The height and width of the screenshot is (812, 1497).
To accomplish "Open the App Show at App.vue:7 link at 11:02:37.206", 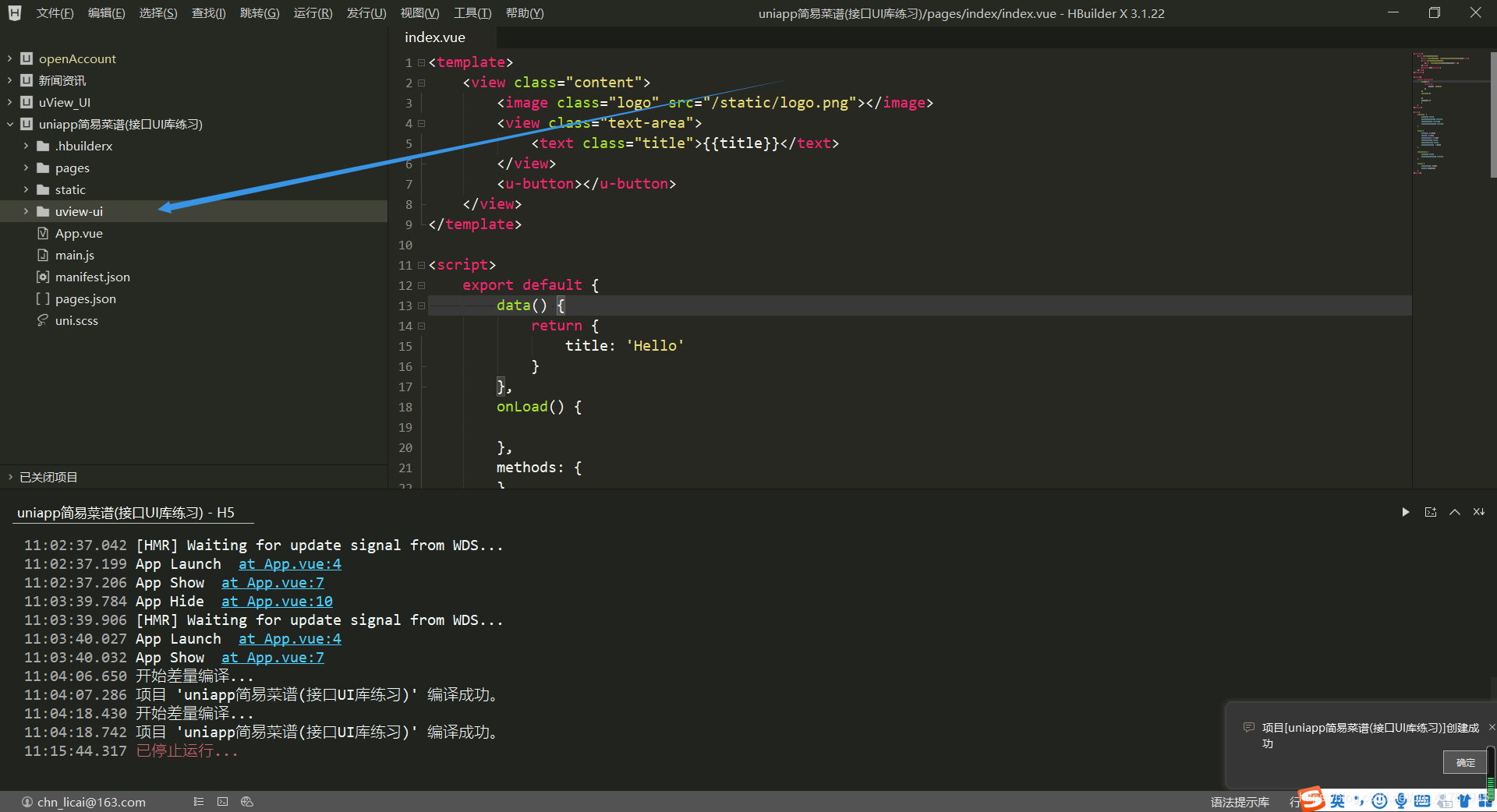I will click(272, 583).
